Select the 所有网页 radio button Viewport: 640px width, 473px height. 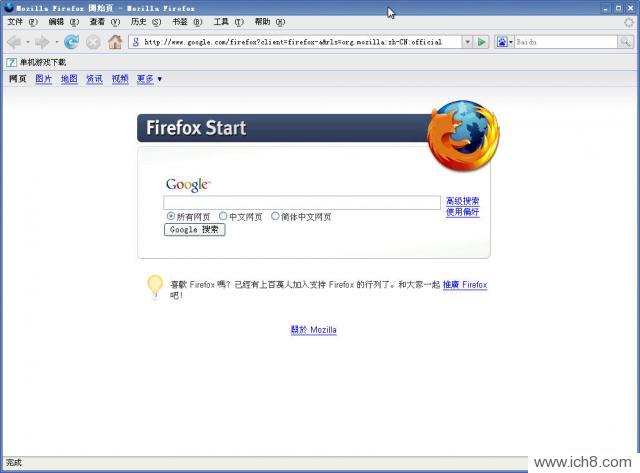[171, 216]
